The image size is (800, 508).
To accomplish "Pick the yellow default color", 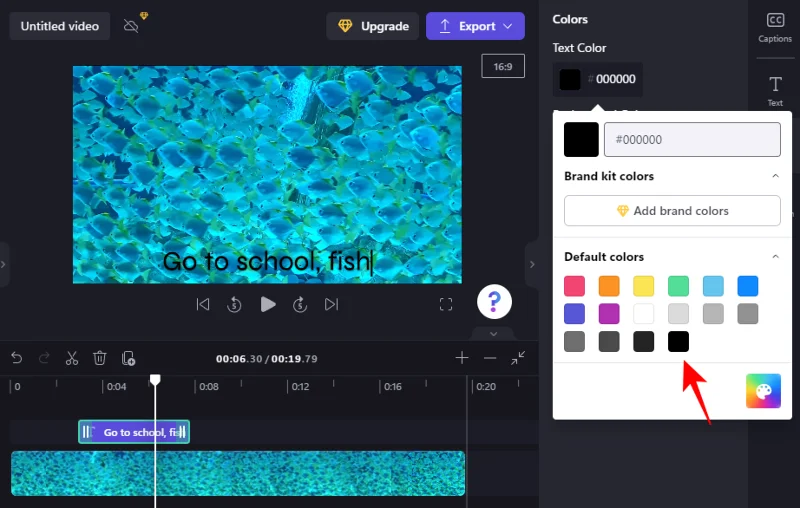I will pyautogui.click(x=643, y=286).
